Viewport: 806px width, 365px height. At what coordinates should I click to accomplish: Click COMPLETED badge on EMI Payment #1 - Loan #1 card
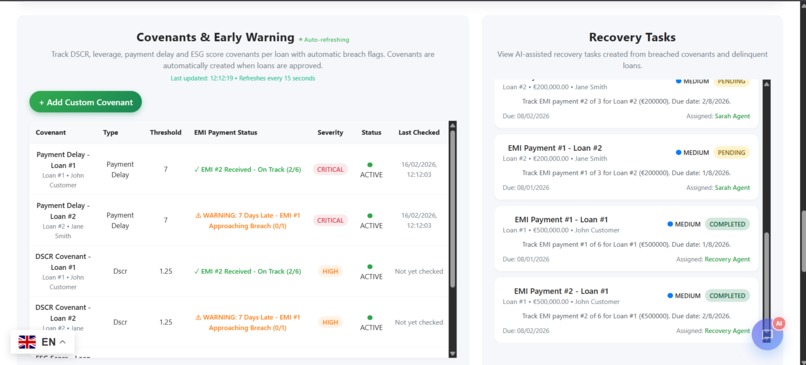(727, 224)
